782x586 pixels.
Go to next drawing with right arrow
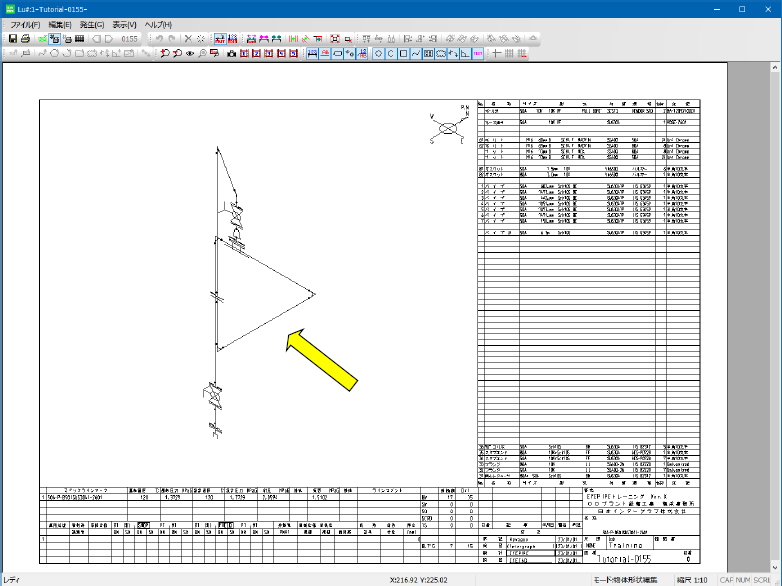pyautogui.click(x=109, y=38)
